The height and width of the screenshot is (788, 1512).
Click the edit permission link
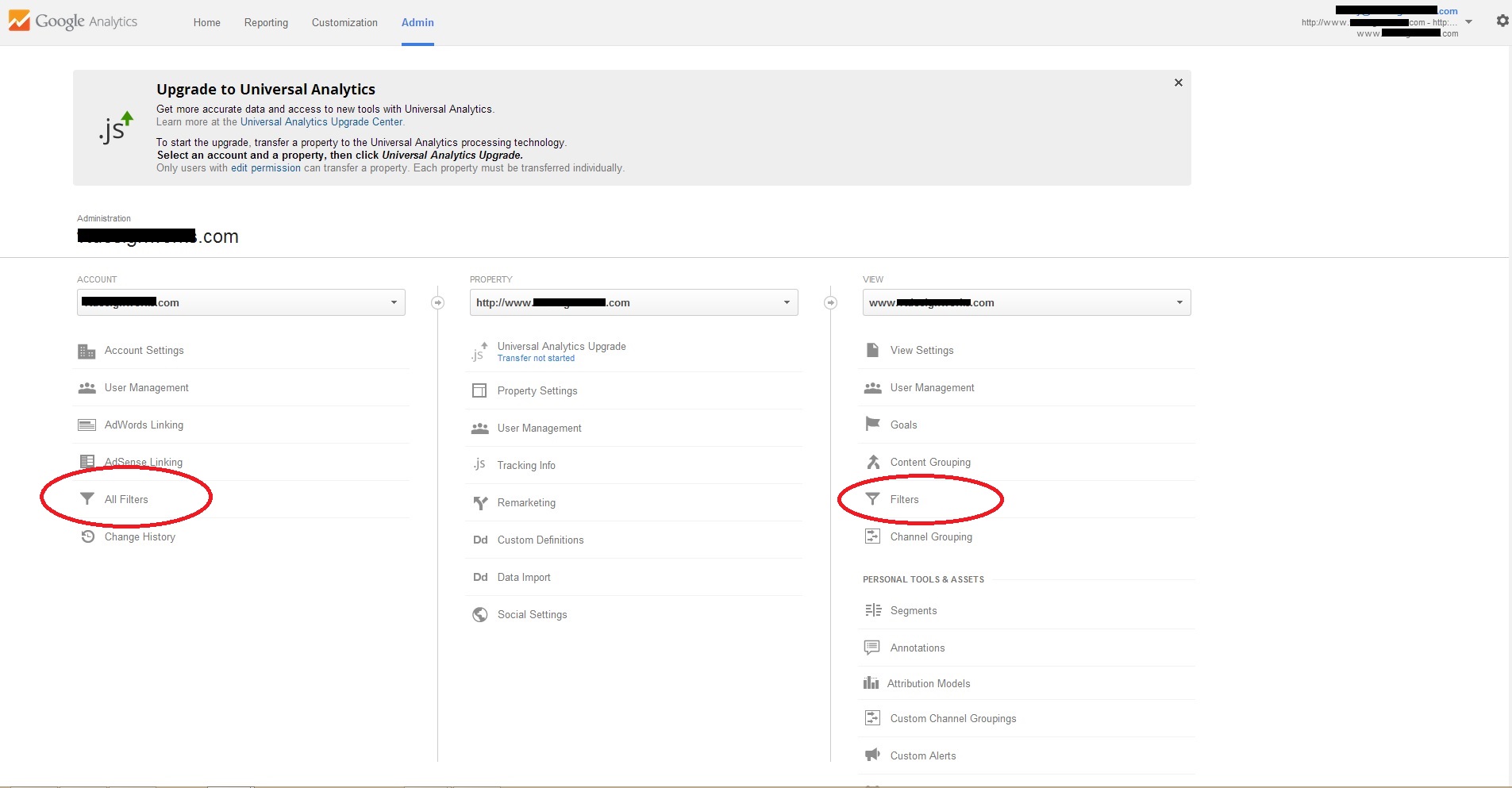pos(266,168)
